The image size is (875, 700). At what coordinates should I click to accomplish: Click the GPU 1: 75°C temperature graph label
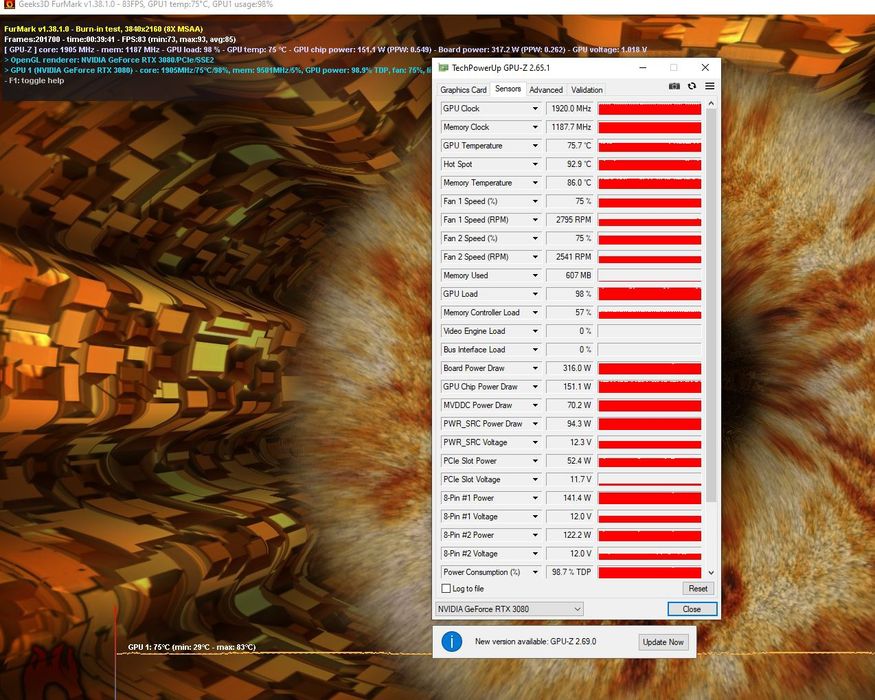(x=191, y=647)
